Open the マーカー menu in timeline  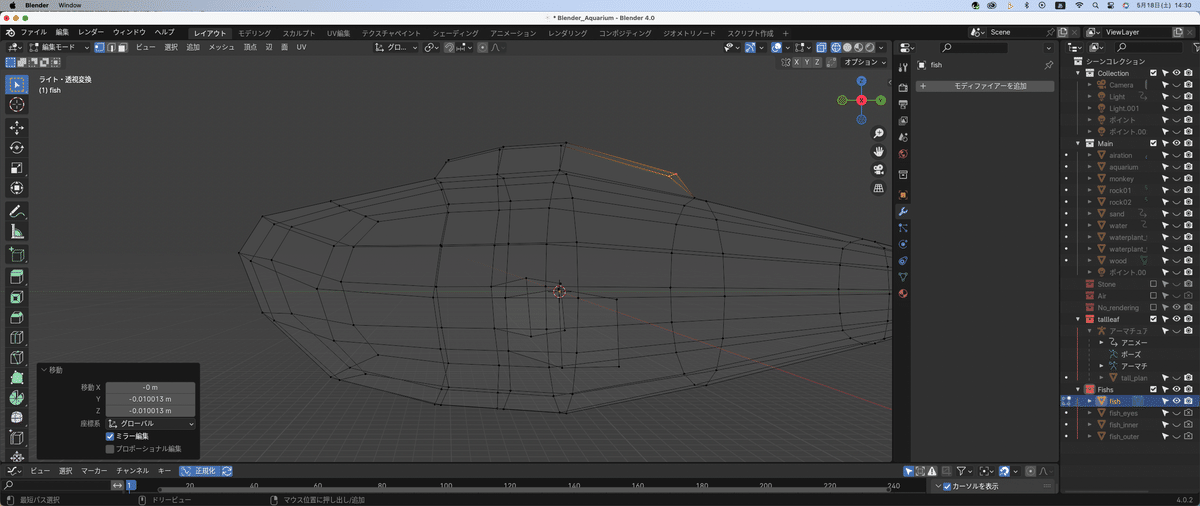tap(94, 470)
